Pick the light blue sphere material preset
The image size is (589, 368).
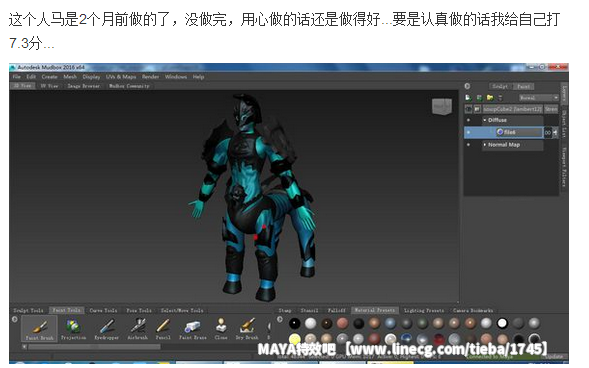(391, 323)
